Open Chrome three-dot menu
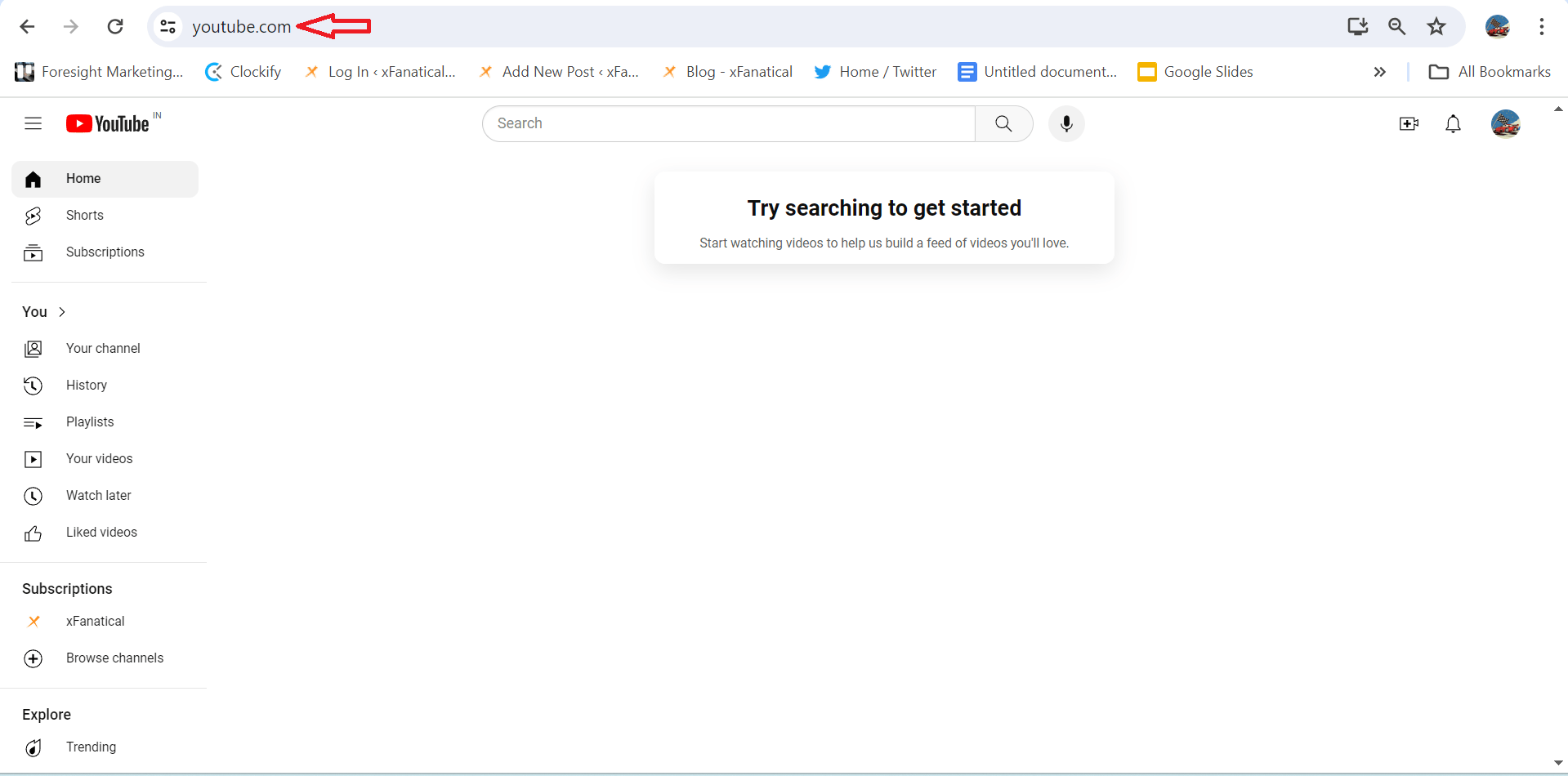 coord(1541,27)
